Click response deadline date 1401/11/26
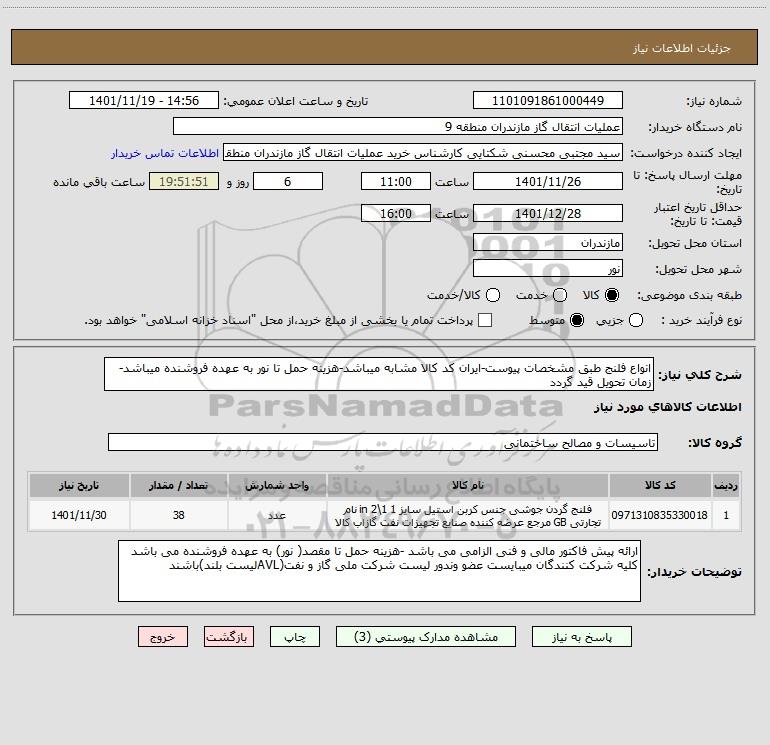Image resolution: width=770 pixels, height=745 pixels. [x=548, y=181]
